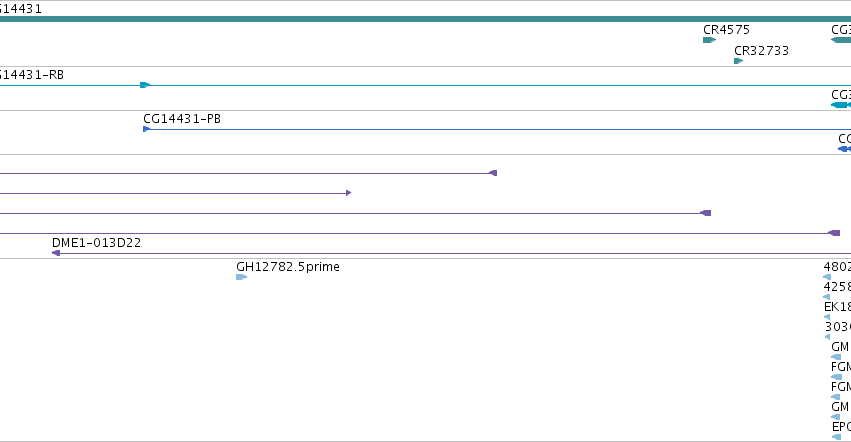Click the CR32733 label text

(x=761, y=50)
